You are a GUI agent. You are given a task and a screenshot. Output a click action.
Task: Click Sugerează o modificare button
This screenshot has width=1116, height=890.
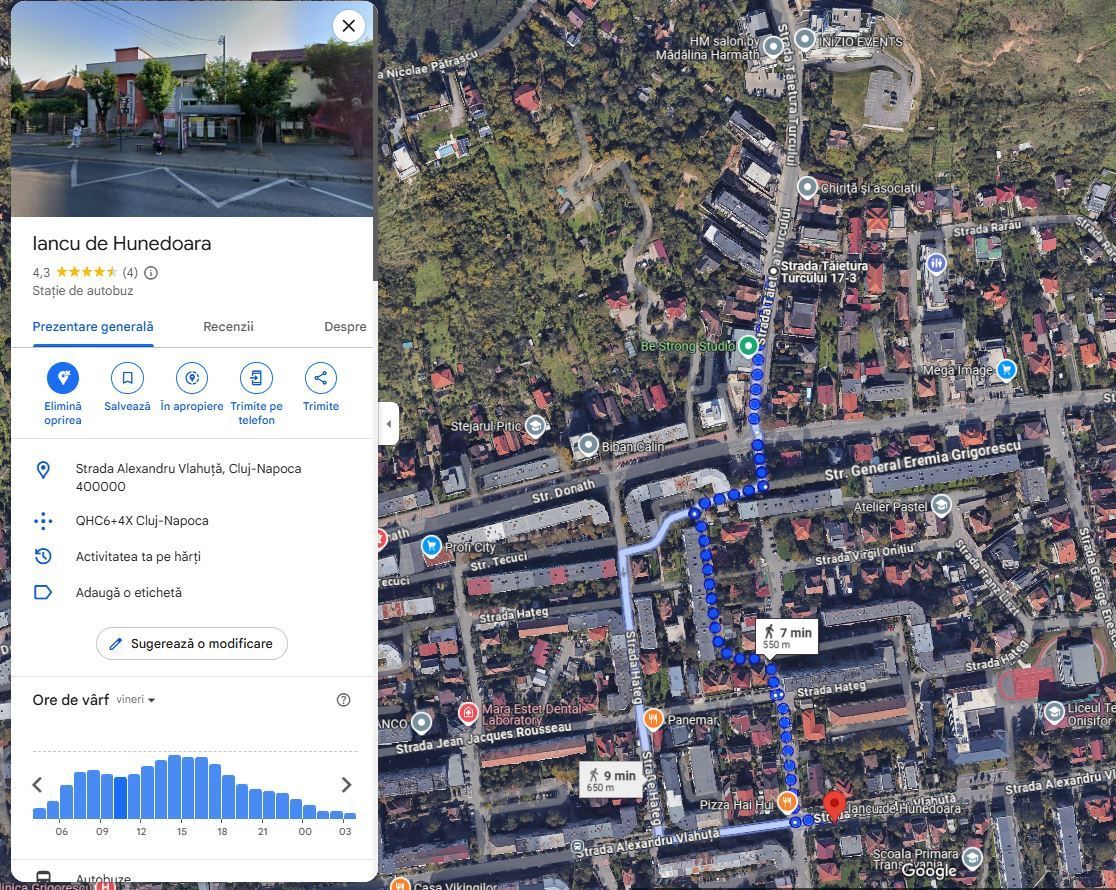click(x=192, y=644)
